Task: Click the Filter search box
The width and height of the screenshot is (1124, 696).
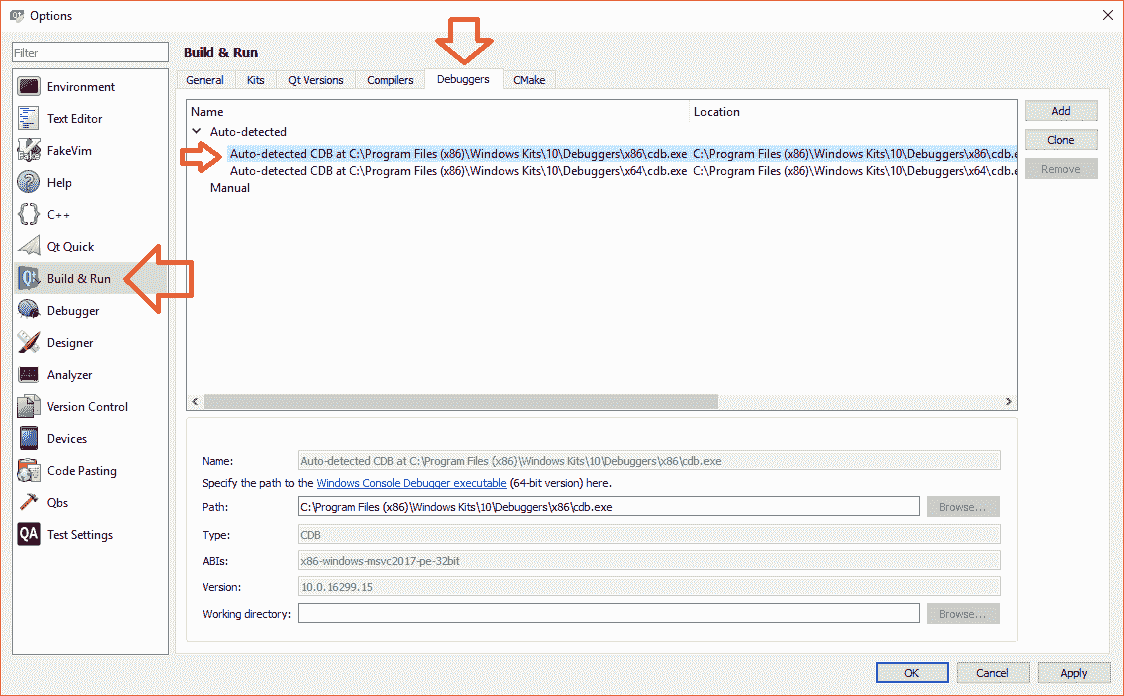Action: [x=90, y=53]
